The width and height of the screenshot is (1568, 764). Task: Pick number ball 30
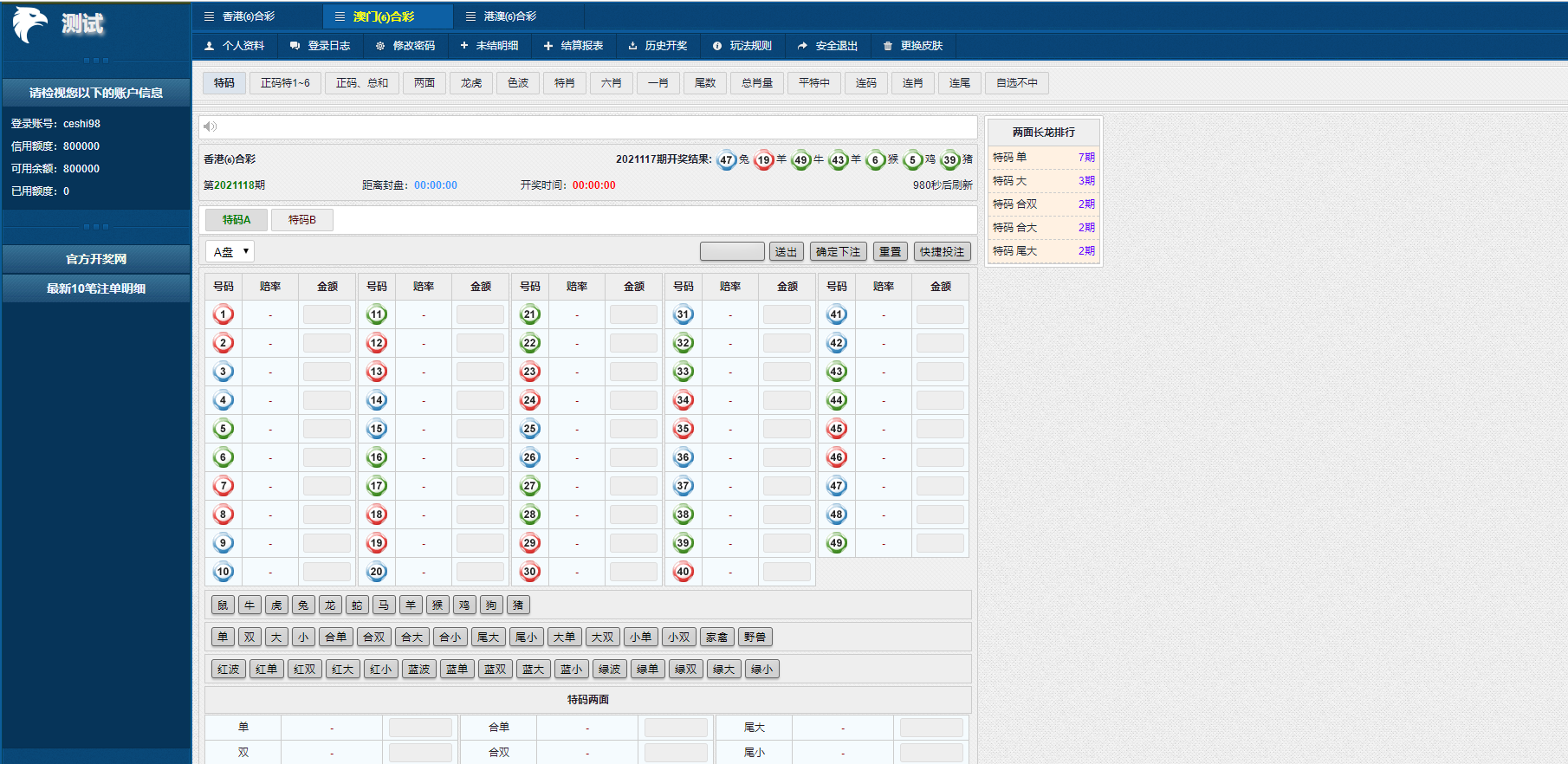(x=530, y=572)
